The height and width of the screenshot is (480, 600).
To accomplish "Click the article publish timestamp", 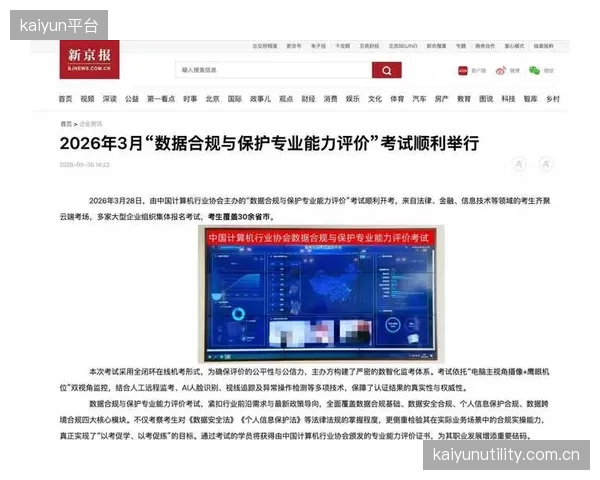I will (85, 165).
